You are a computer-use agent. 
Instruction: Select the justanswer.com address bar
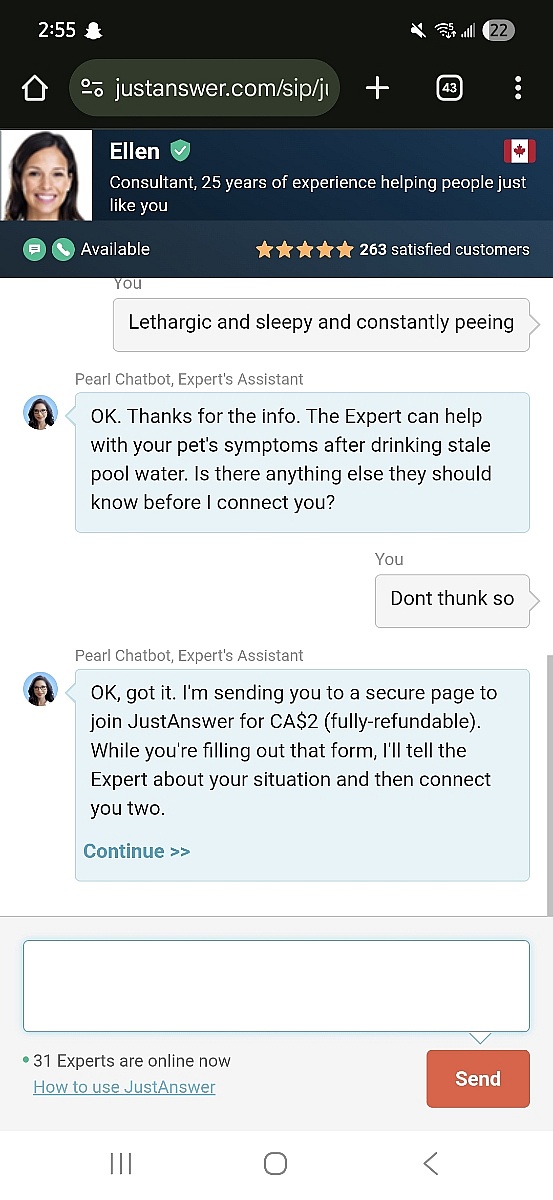pos(205,89)
